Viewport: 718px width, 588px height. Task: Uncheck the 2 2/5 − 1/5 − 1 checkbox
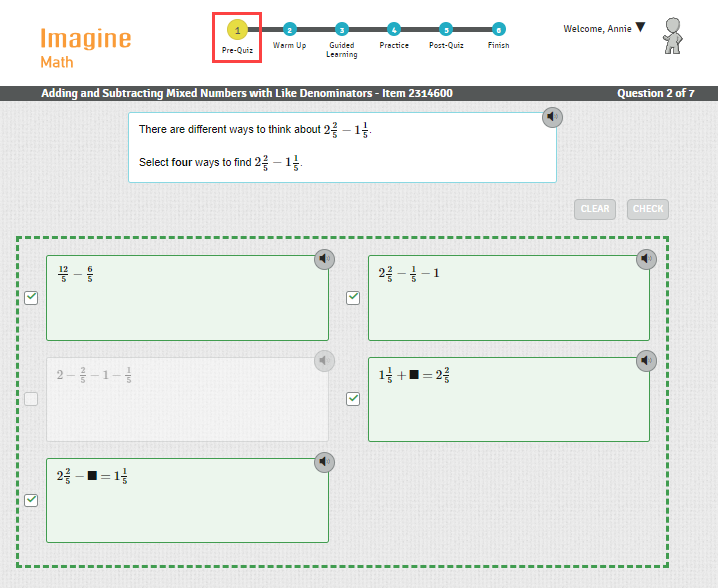point(353,298)
